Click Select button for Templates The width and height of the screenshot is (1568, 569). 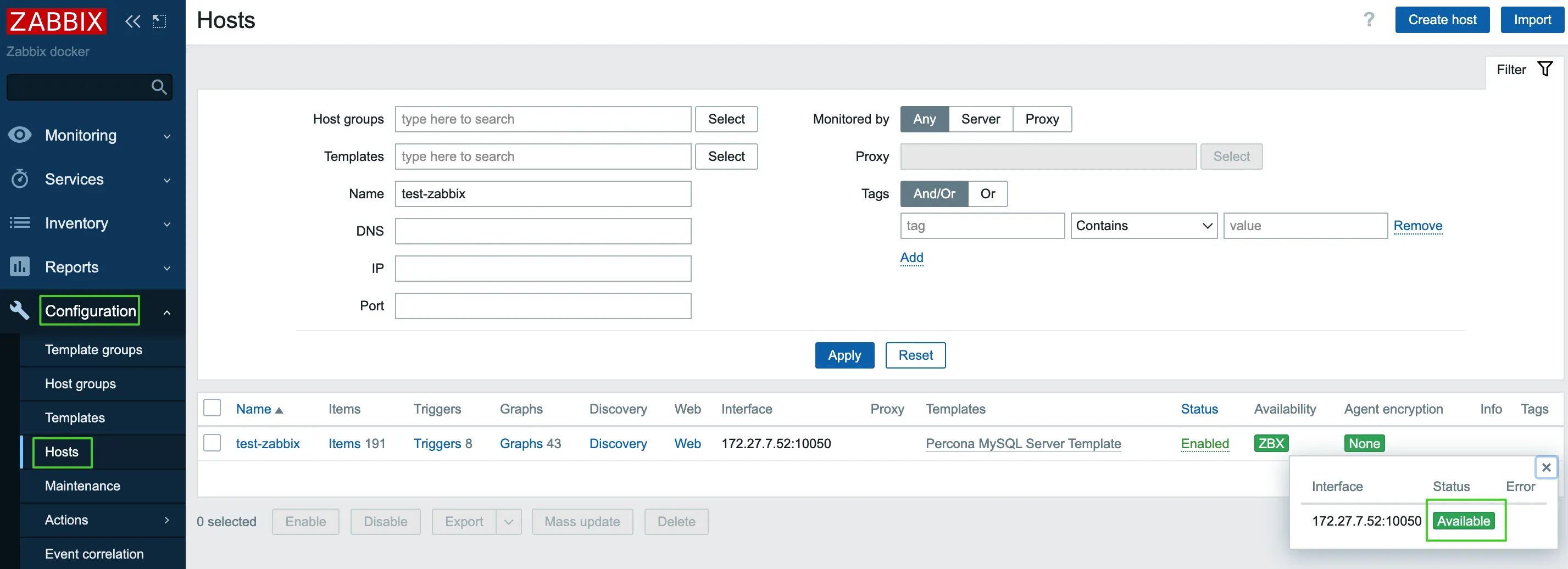point(726,157)
